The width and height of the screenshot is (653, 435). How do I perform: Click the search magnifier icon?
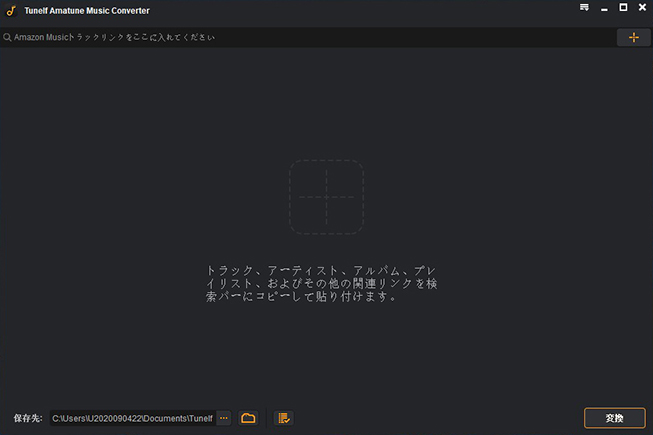click(x=7, y=37)
